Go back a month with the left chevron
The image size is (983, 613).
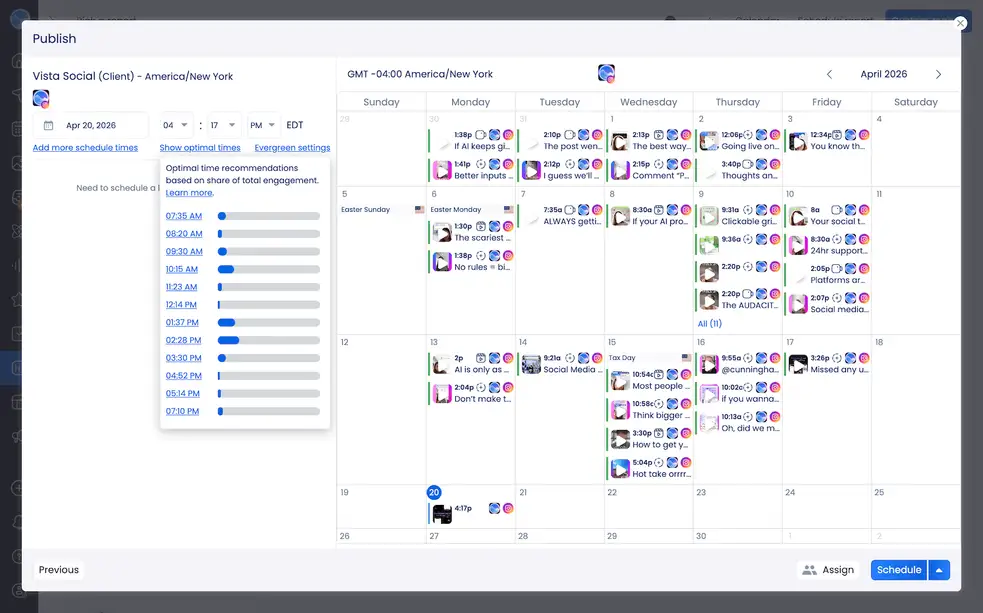point(829,73)
